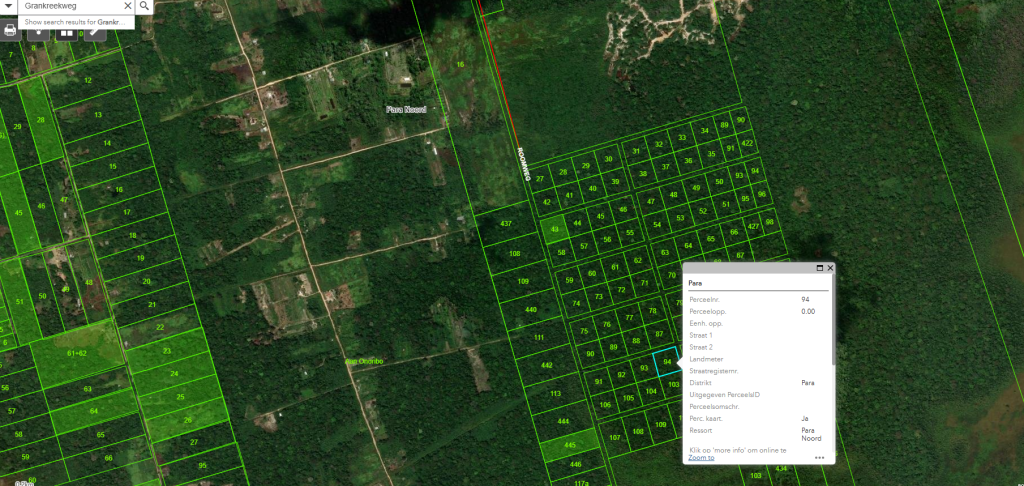Click inside the Grankreekweg search field
Screen dimensions: 1024x486
pyautogui.click(x=71, y=7)
